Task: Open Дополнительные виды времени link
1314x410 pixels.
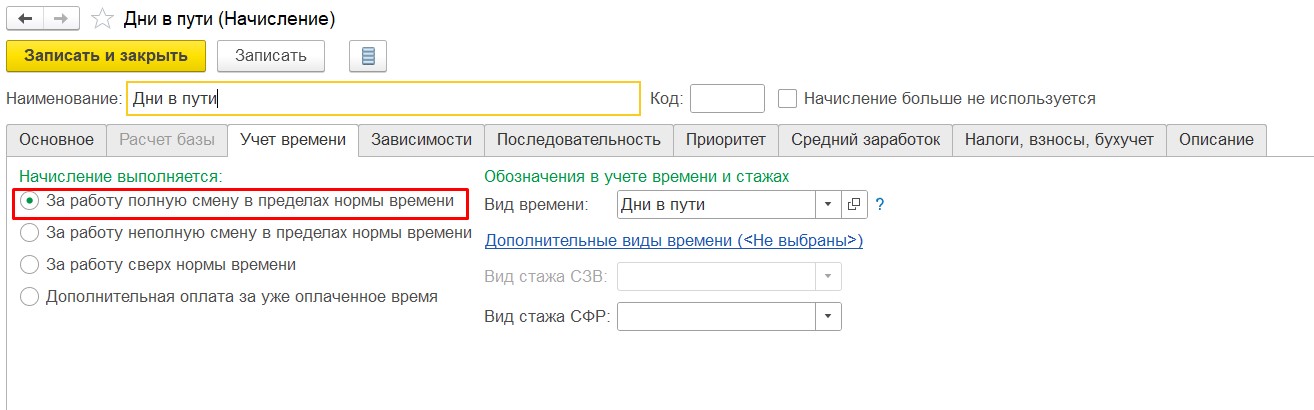Action: pyautogui.click(x=673, y=241)
